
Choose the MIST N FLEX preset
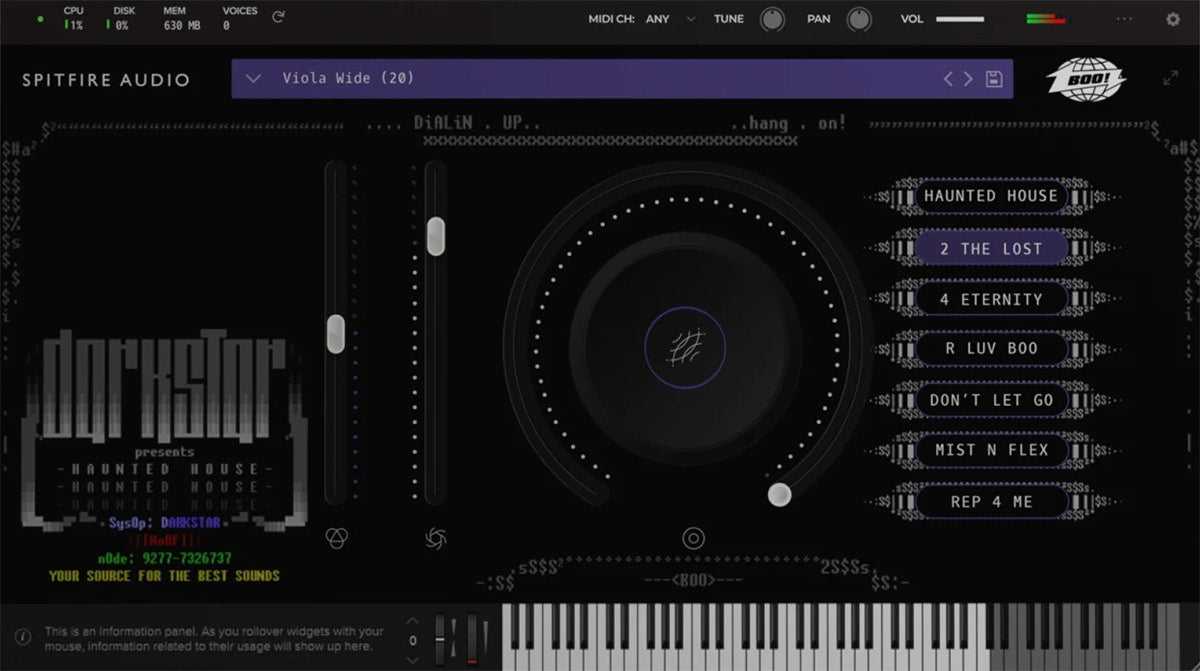point(990,450)
